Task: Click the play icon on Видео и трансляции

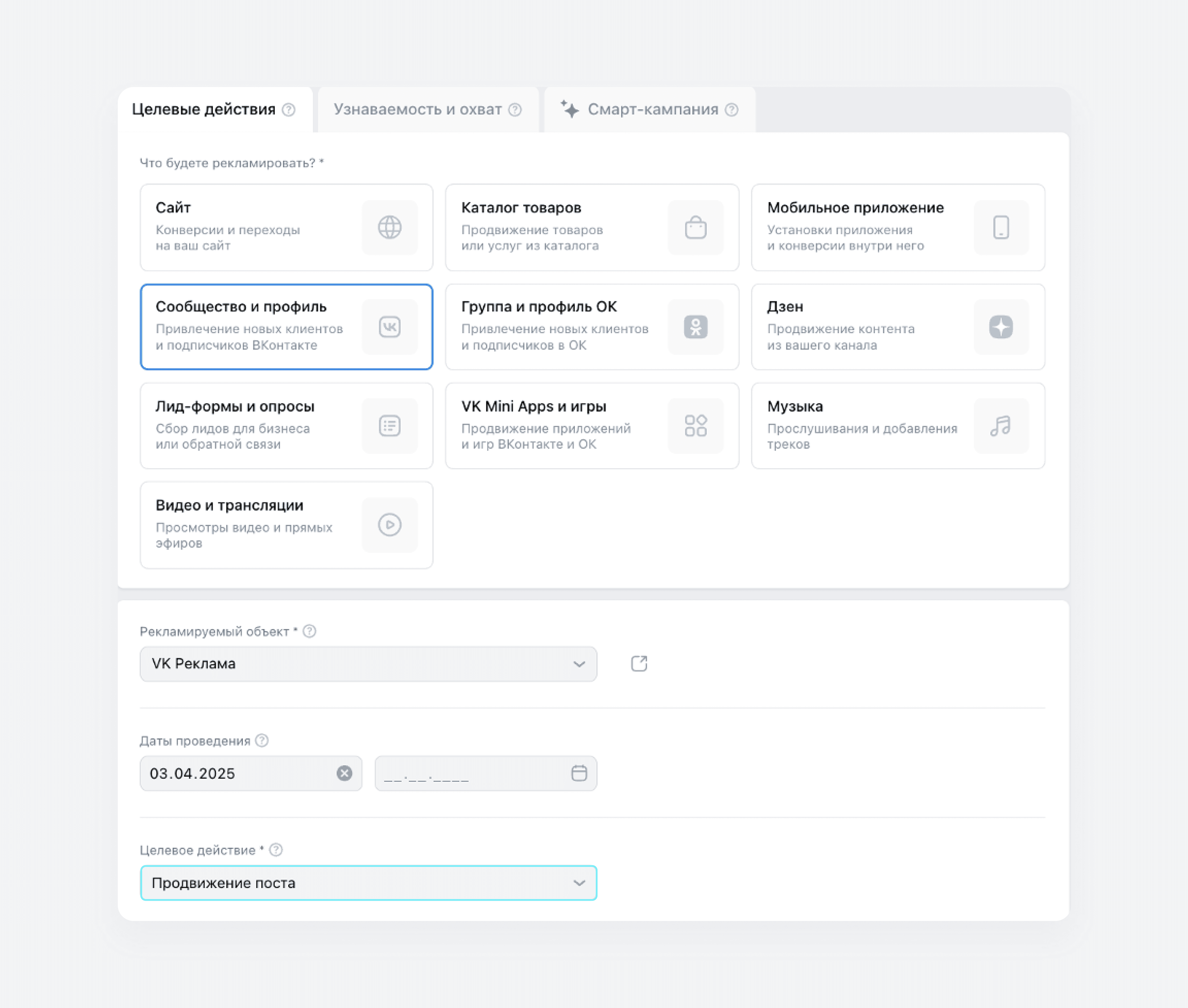Action: tap(389, 525)
